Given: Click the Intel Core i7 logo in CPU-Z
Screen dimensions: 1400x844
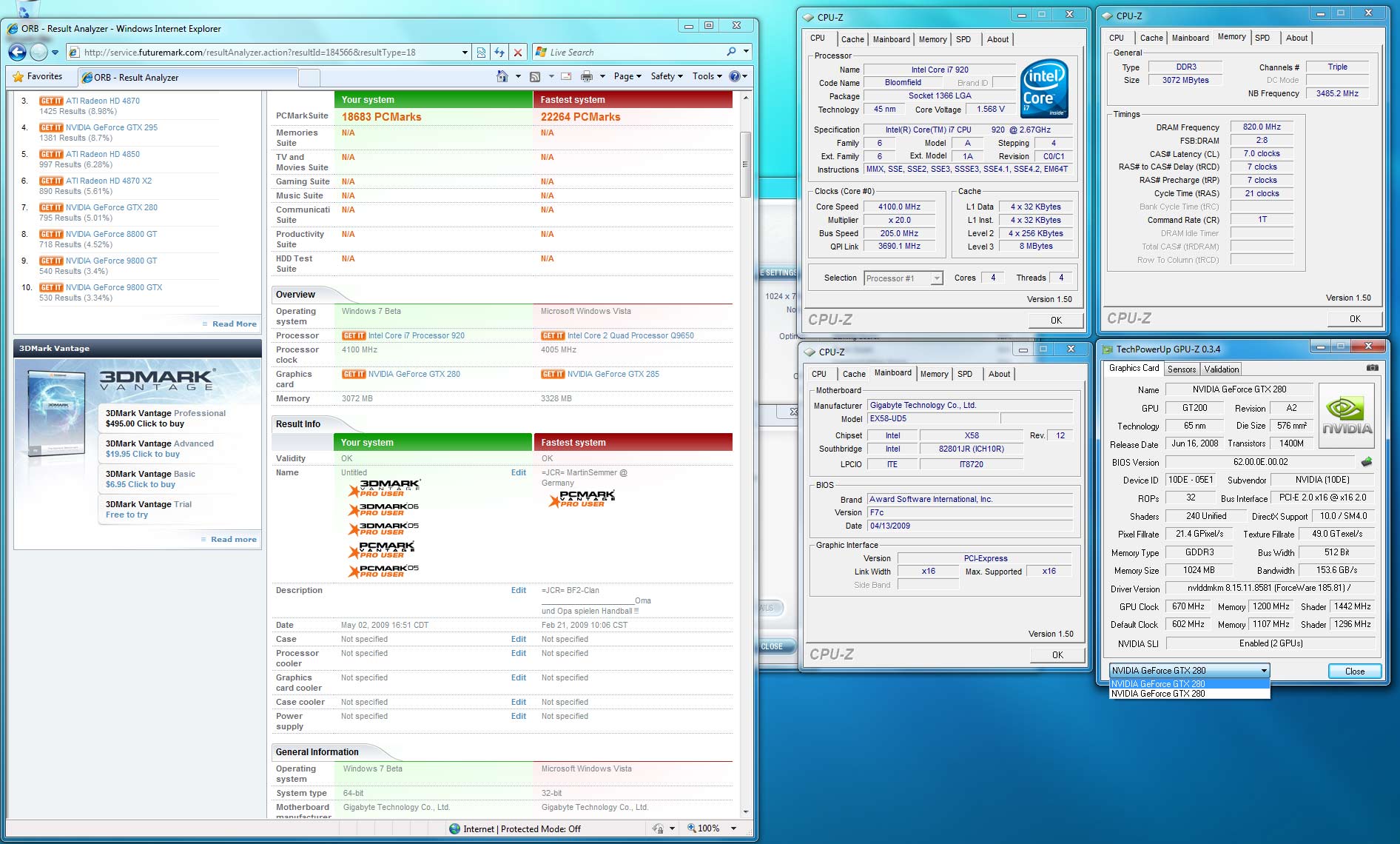Looking at the screenshot, I should 1044,89.
